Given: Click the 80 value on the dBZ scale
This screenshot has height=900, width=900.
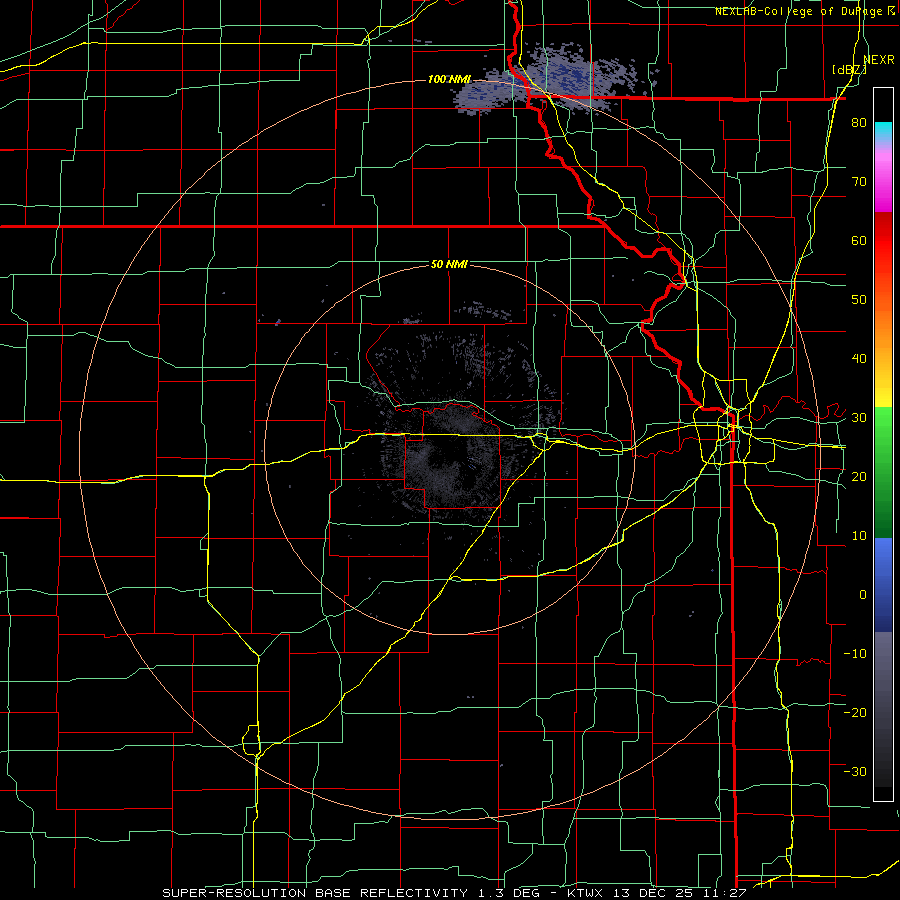Looking at the screenshot, I should [859, 123].
